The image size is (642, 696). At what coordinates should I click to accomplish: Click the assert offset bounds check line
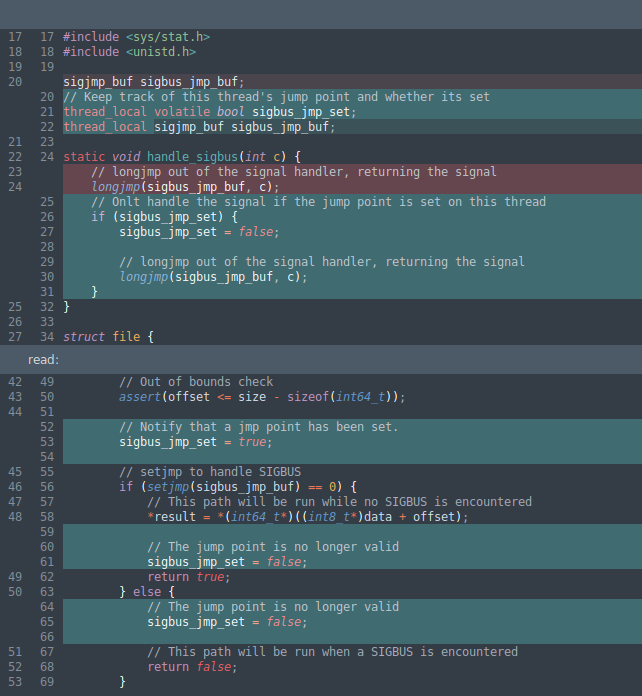[262, 397]
